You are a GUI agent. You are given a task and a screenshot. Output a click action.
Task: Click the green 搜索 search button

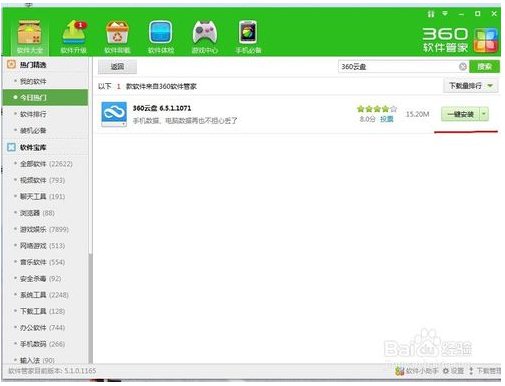484,67
